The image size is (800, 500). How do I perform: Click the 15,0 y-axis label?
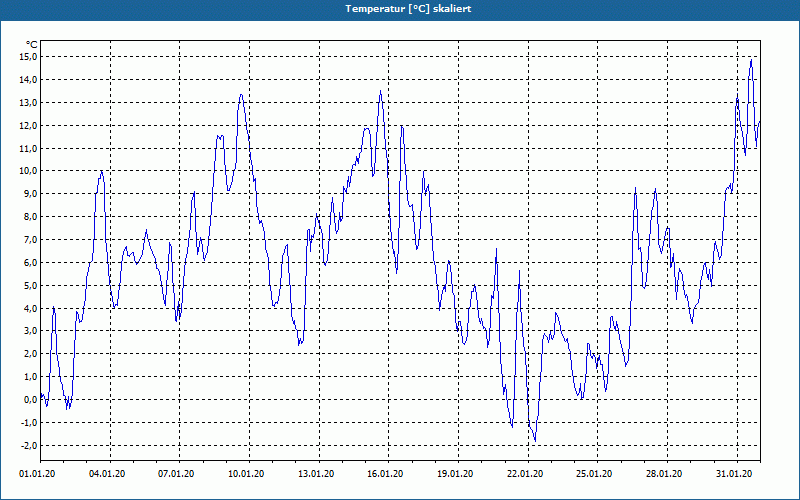(29, 57)
